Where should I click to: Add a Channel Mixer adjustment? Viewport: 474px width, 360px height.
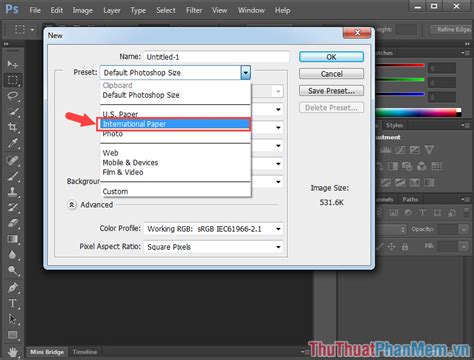coord(421,166)
